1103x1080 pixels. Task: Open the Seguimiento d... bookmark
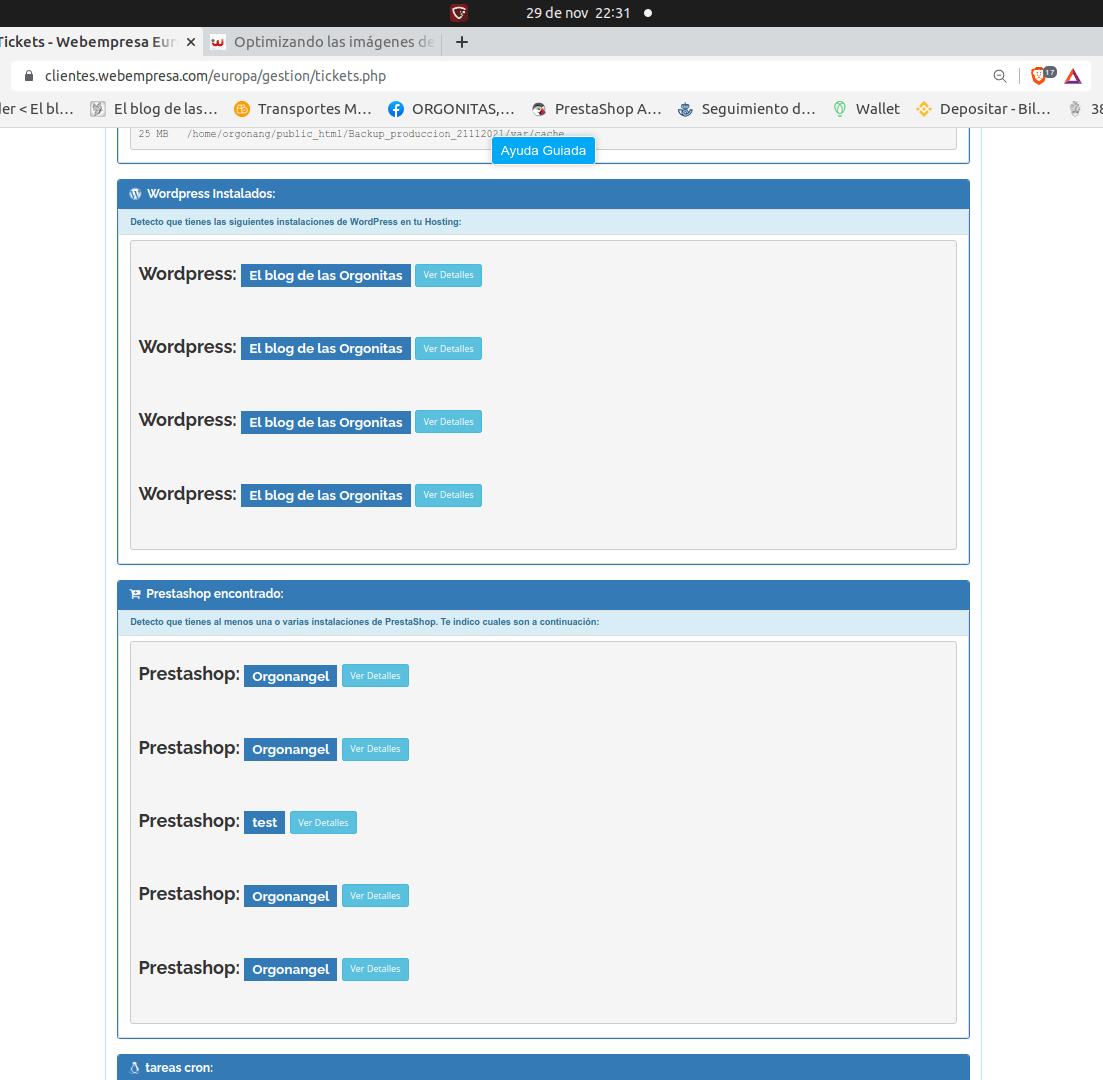(746, 109)
